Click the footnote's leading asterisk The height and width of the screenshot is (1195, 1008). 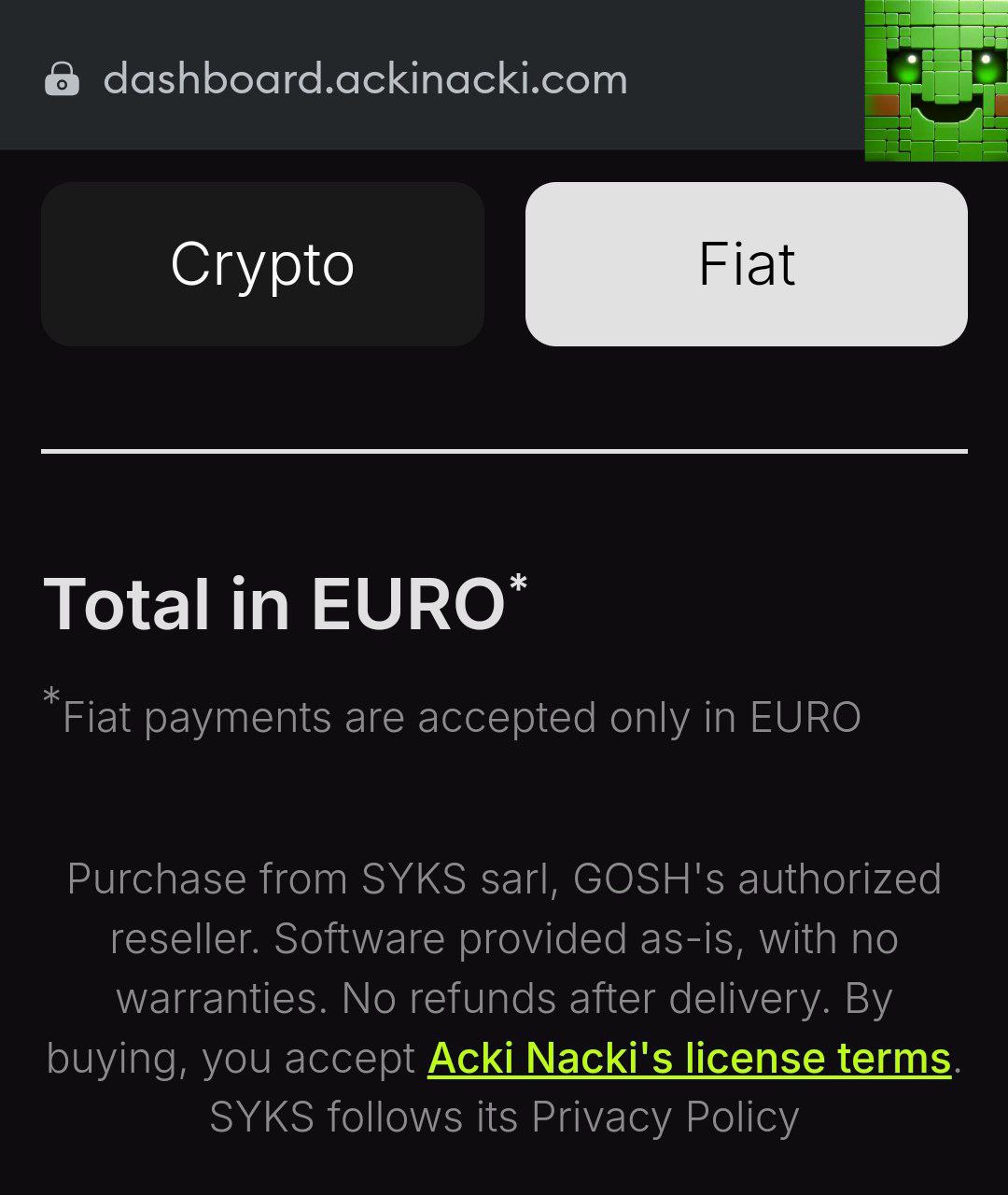tap(52, 698)
